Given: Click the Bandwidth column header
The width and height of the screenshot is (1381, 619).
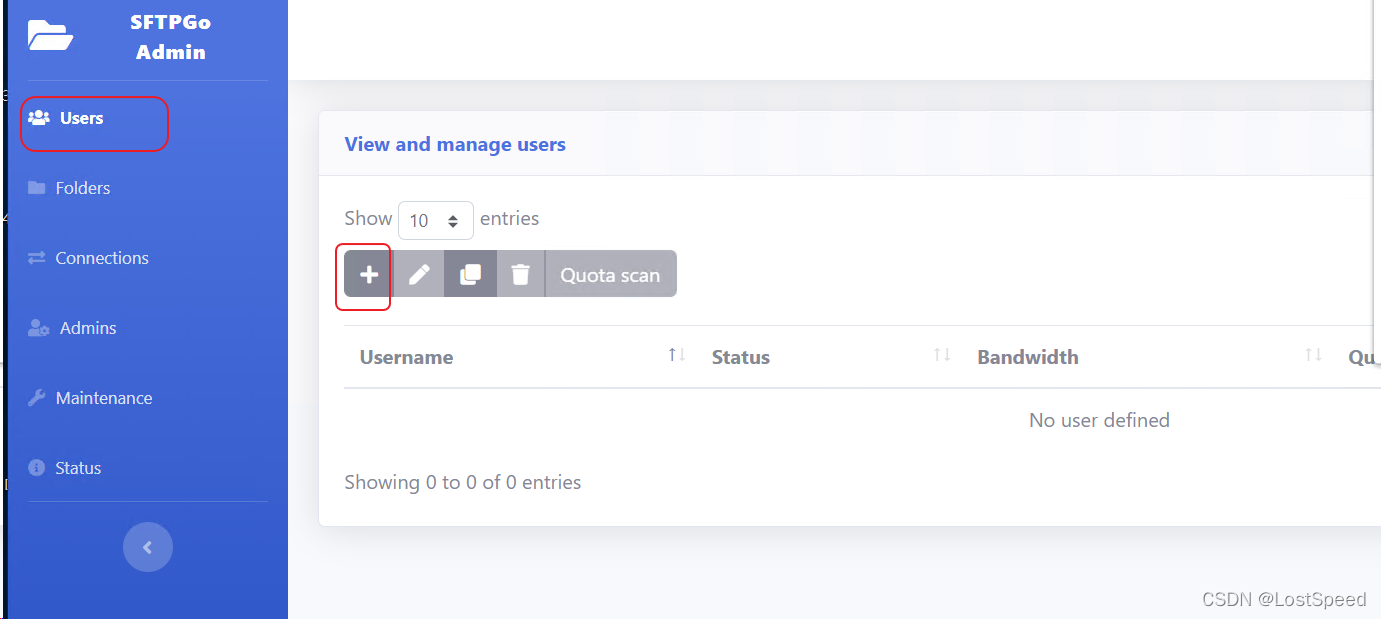Looking at the screenshot, I should point(1147,357).
